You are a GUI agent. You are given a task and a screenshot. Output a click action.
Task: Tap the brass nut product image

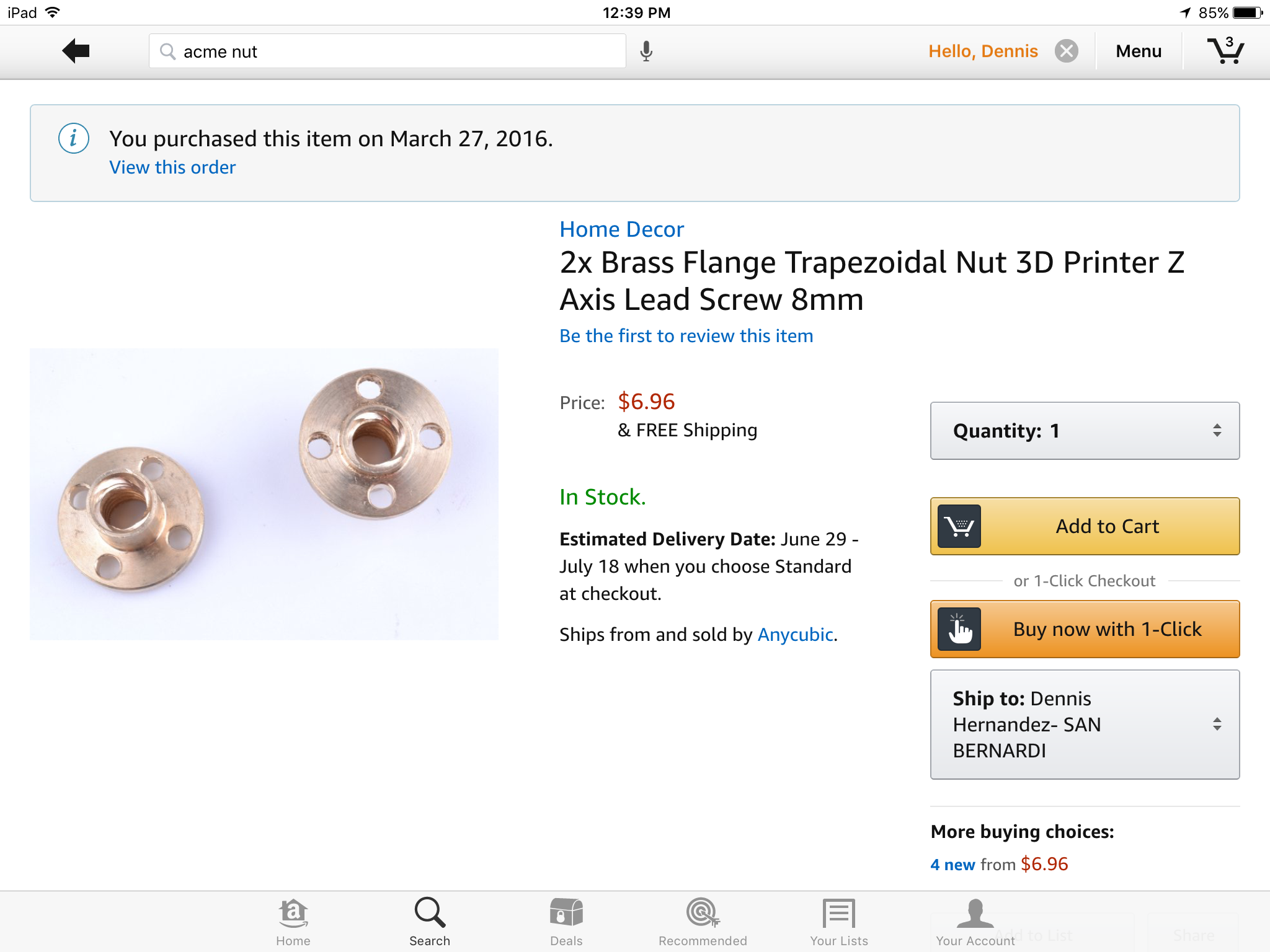pos(264,494)
